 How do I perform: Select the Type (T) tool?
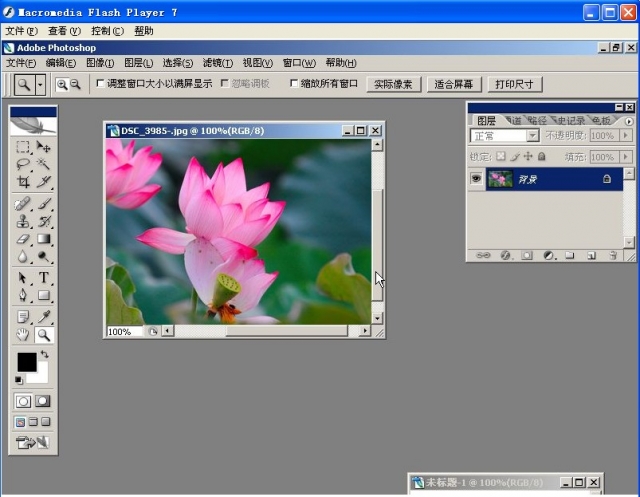click(x=44, y=277)
